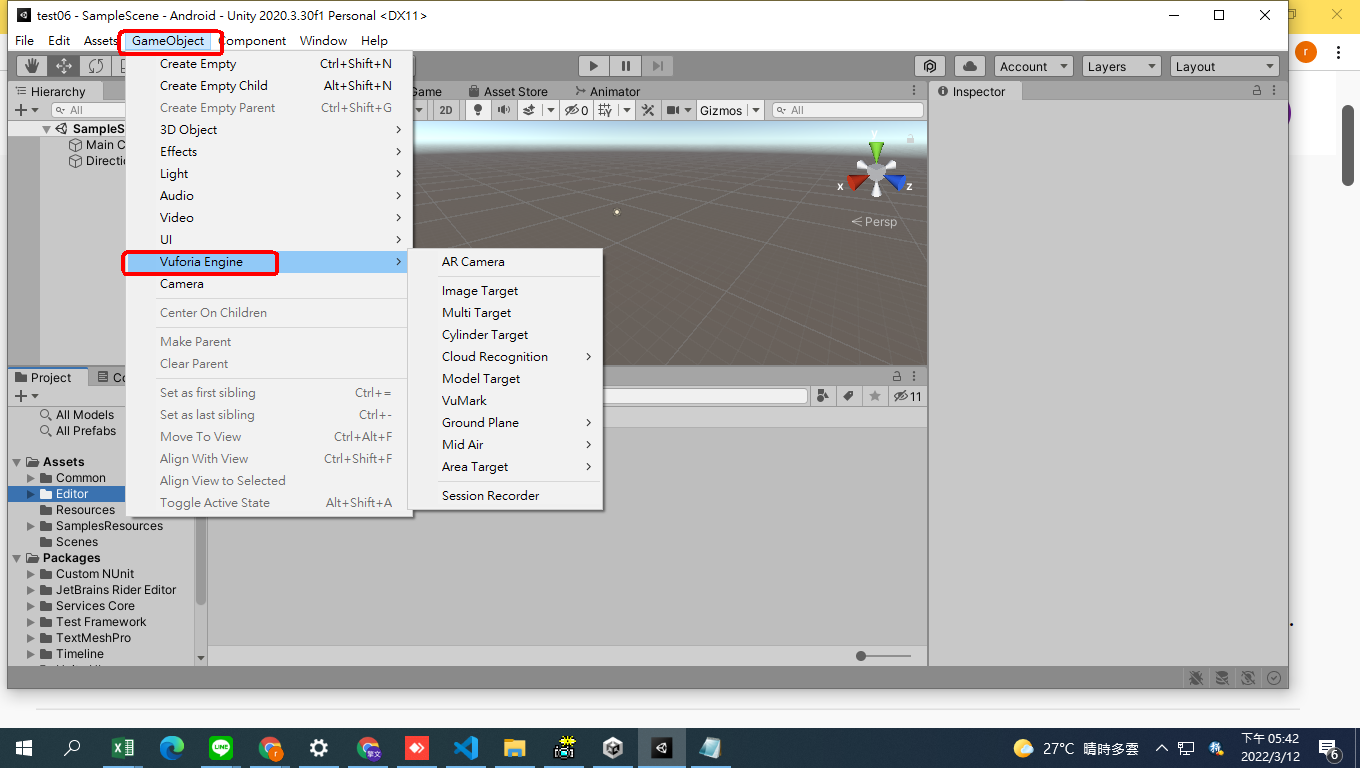The width and height of the screenshot is (1360, 768).
Task: Open the Cloud services button
Action: 970,66
